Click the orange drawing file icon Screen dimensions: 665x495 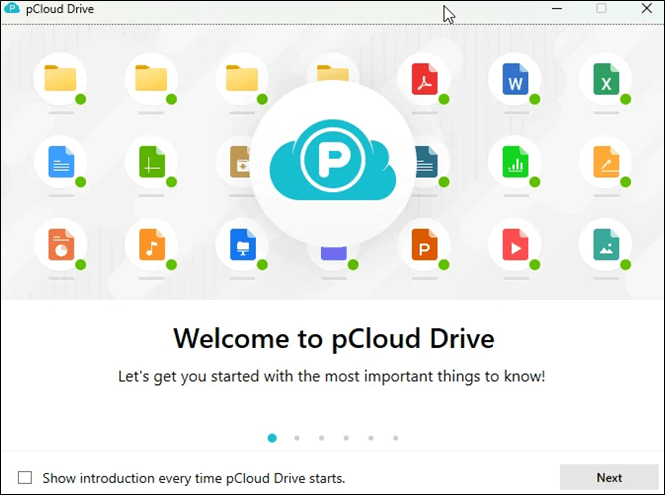606,162
